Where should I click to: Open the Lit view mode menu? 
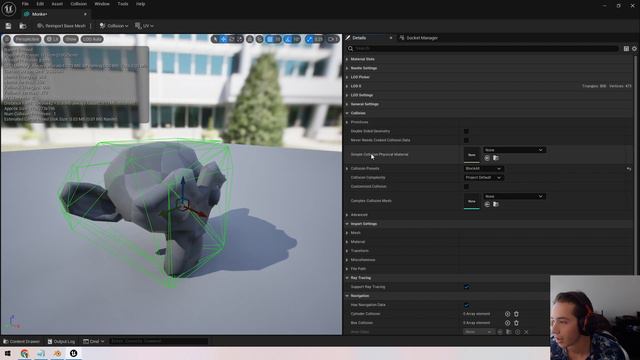coord(52,39)
